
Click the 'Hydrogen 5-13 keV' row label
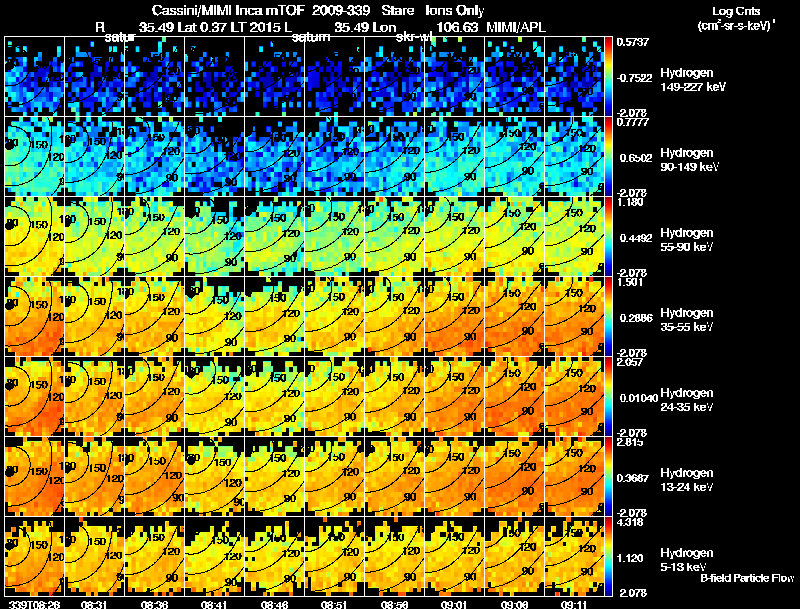pyautogui.click(x=687, y=560)
